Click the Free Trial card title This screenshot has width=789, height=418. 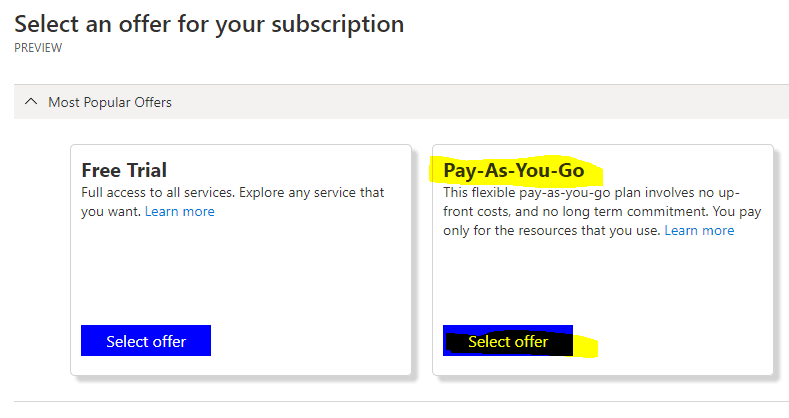124,170
